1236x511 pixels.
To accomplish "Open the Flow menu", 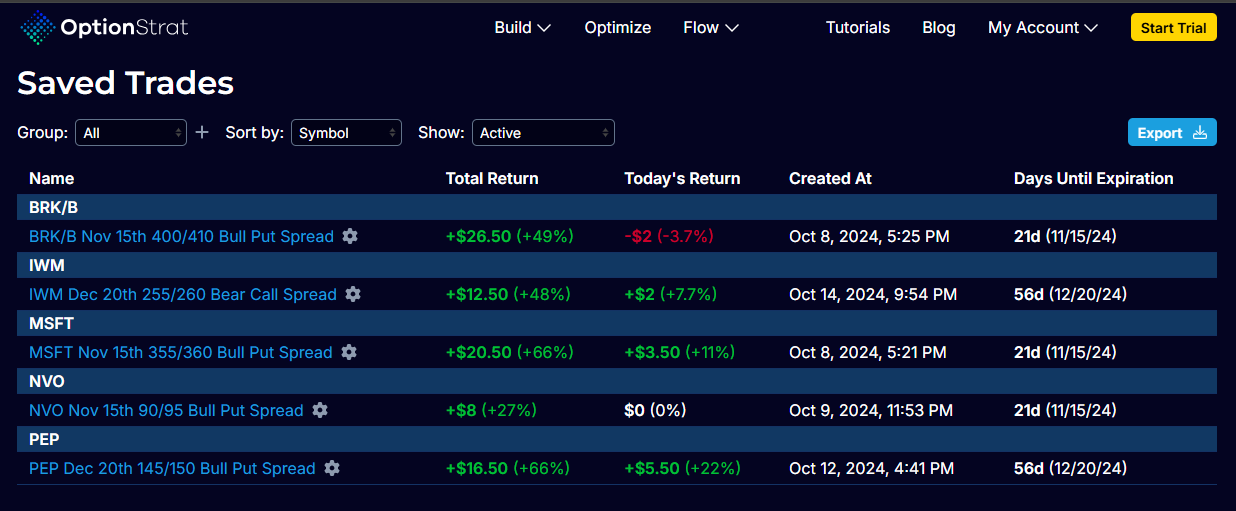I will coord(710,28).
